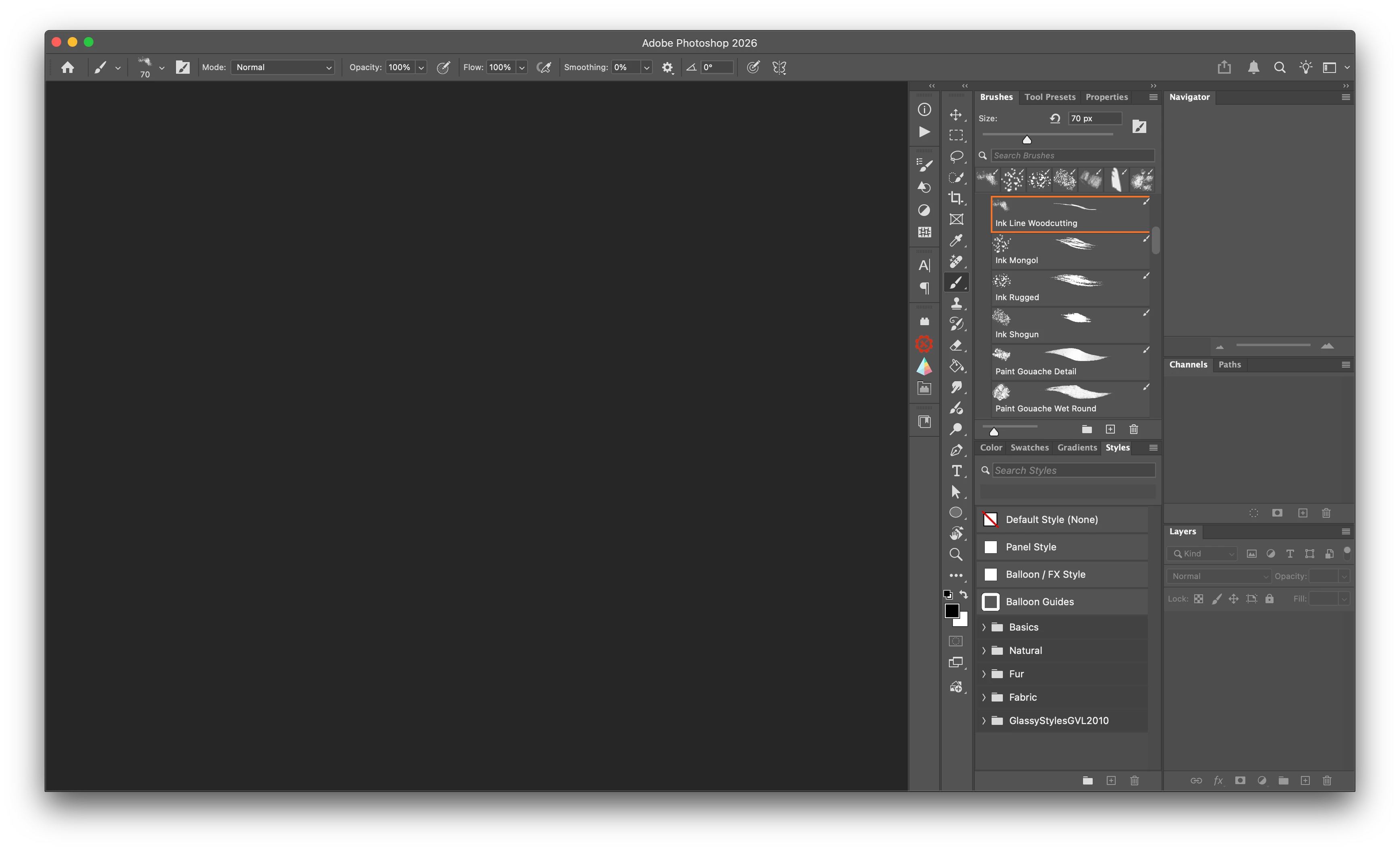Screen dimensions: 1400x851
Task: Select the Lasso tool
Action: (x=956, y=156)
